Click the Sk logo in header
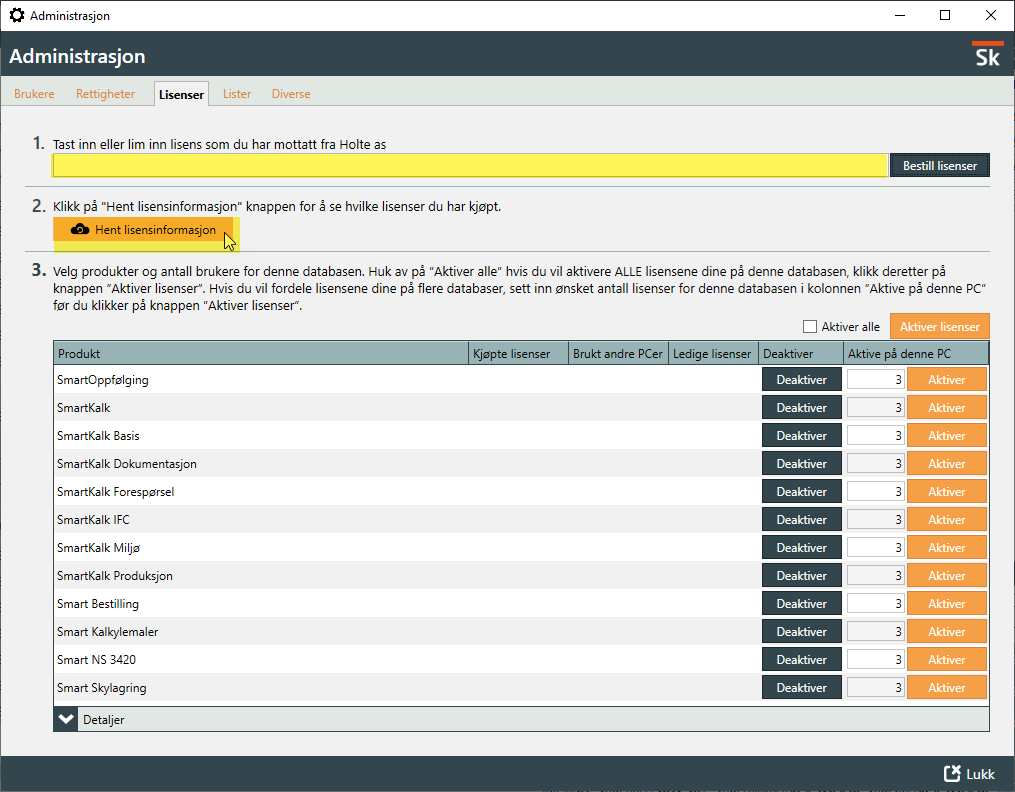 (987, 56)
